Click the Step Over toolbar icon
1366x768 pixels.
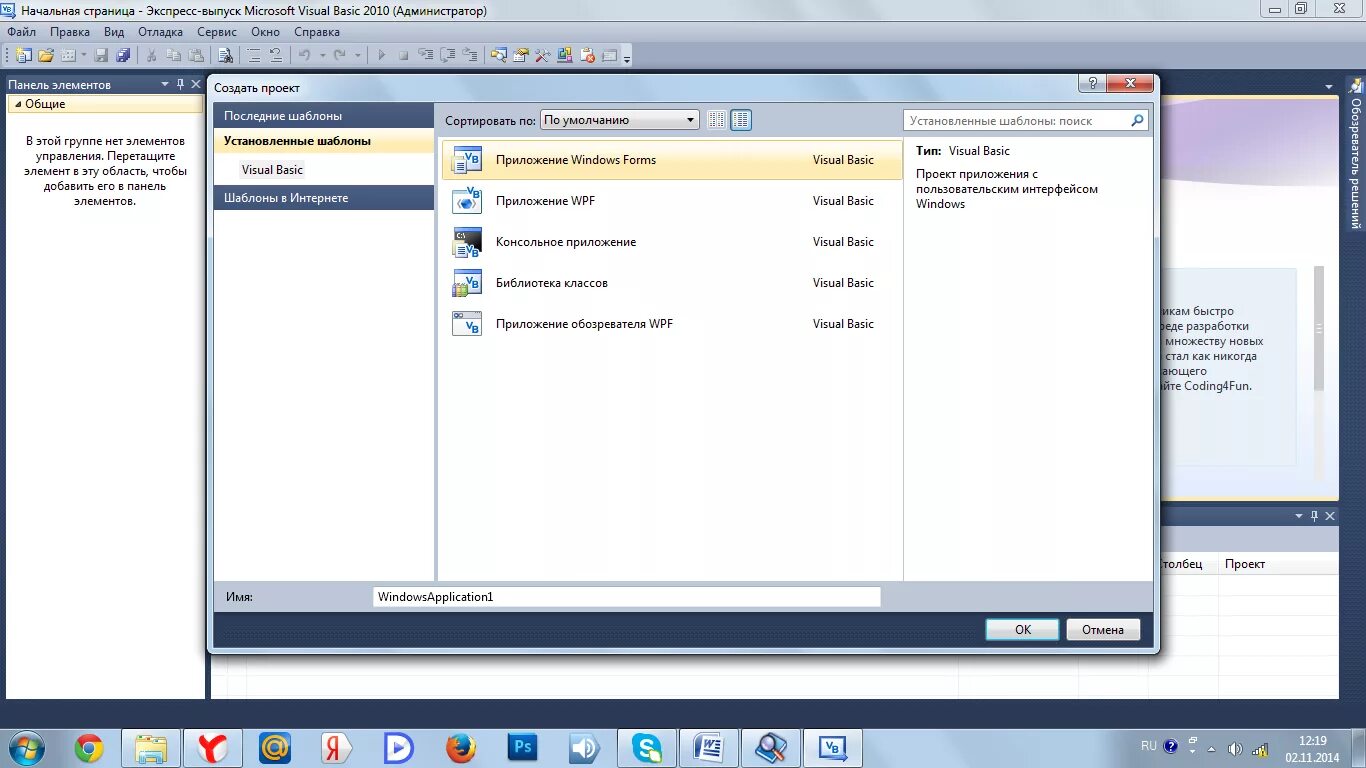pyautogui.click(x=447, y=55)
